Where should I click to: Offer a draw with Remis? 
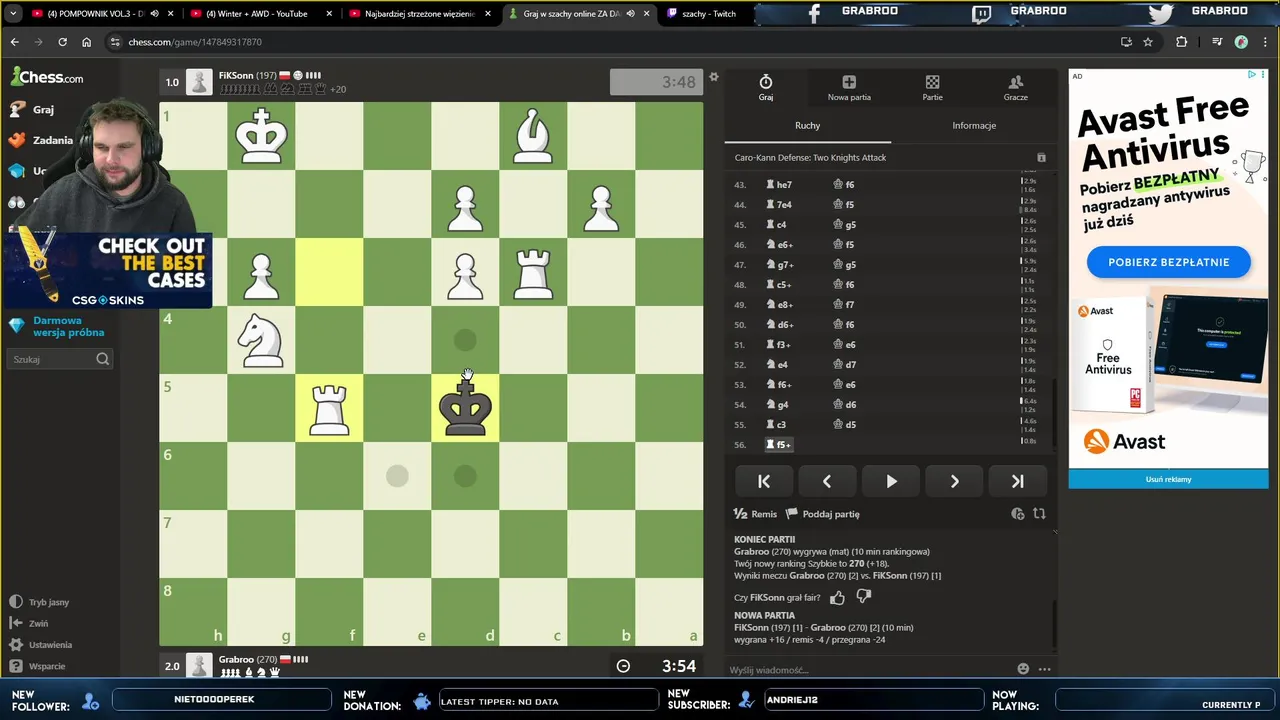(x=755, y=514)
